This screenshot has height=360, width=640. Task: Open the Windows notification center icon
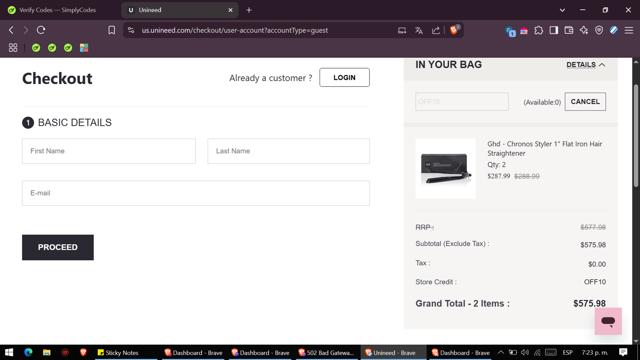click(623, 352)
